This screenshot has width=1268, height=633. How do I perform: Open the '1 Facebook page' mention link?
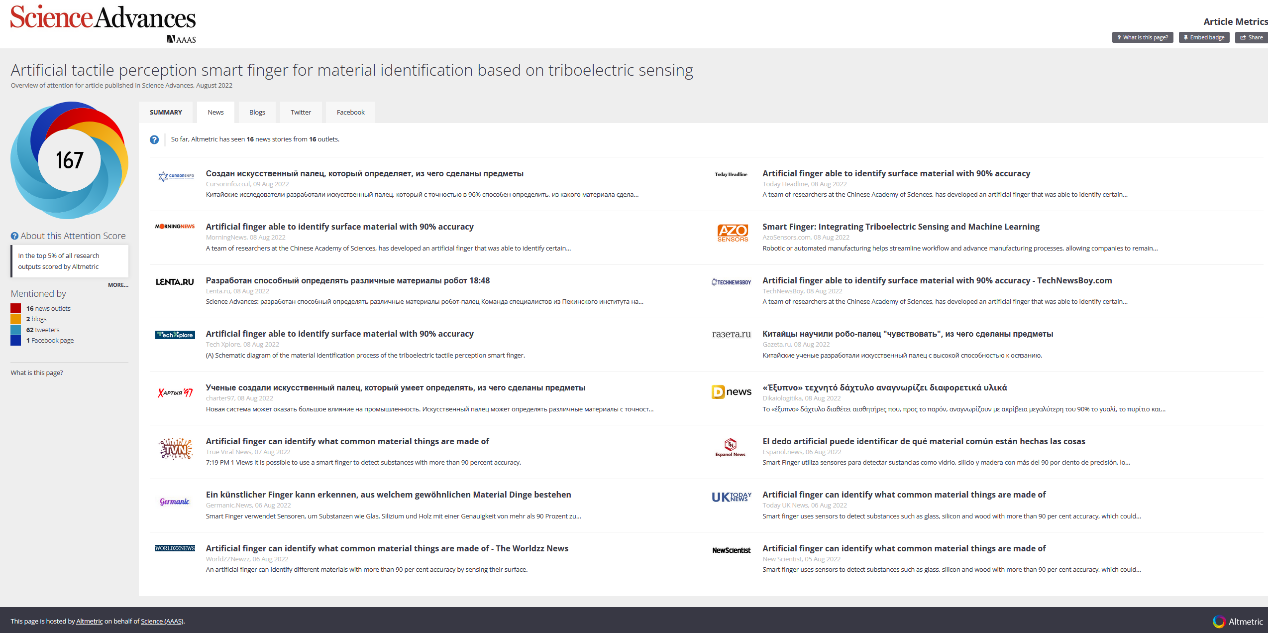50,340
